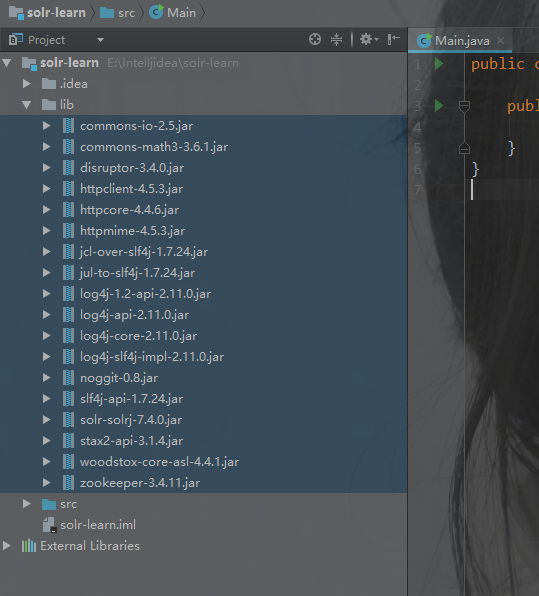Screen dimensions: 539x596
Task: Select jul-to-slf4j-1.7.24.jar
Action: pos(137,273)
